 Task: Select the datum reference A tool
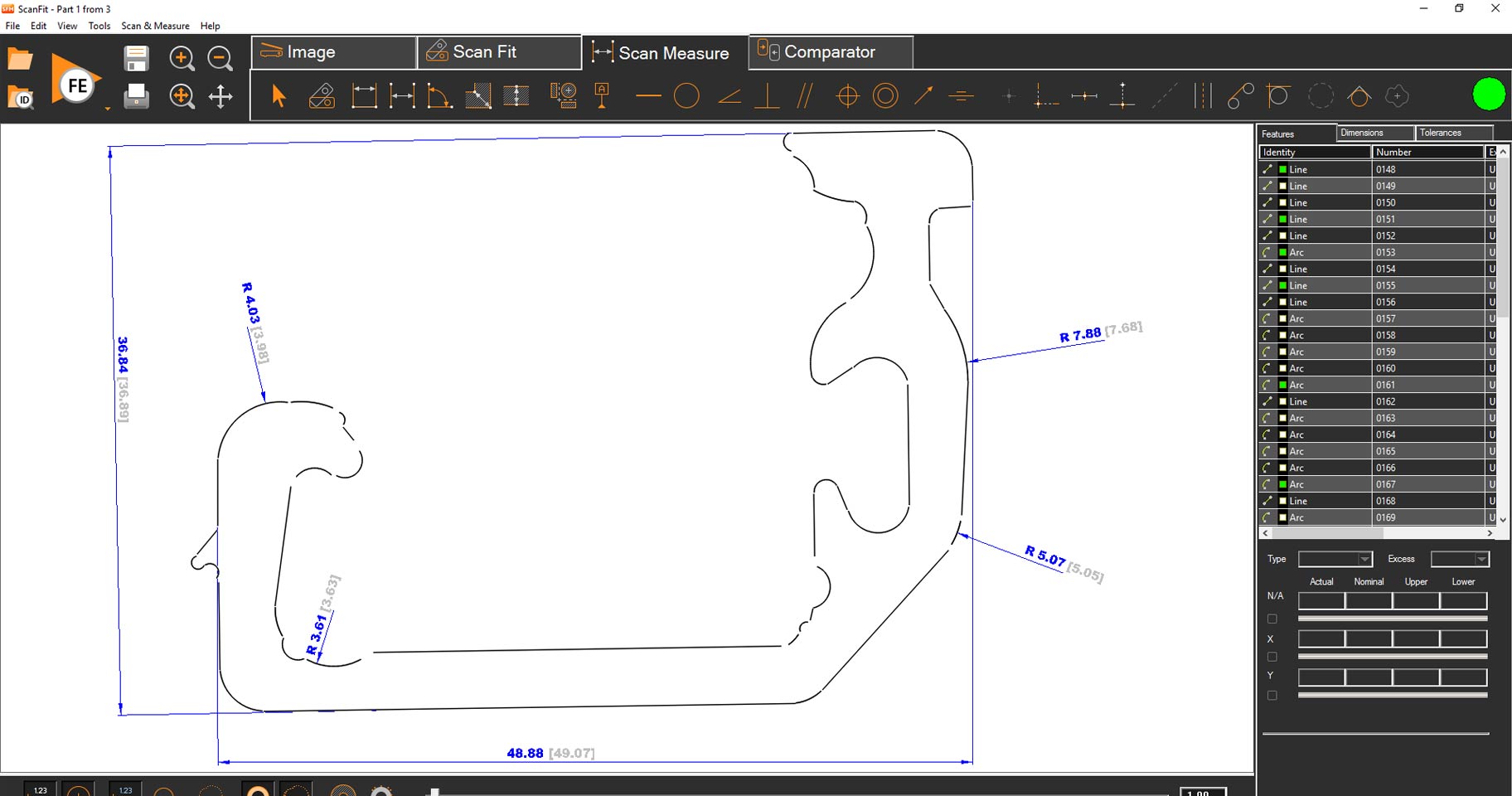tap(603, 96)
